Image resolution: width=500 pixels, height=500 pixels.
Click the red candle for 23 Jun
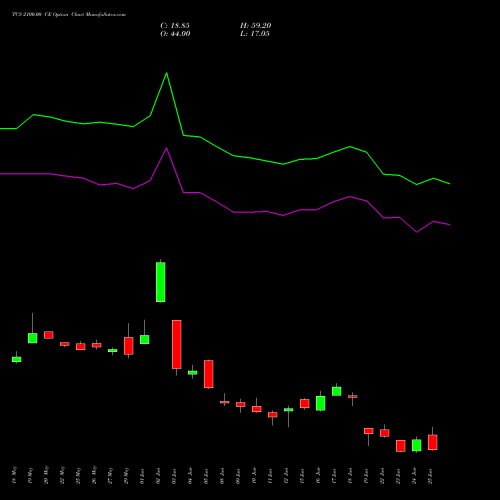[x=401, y=446]
